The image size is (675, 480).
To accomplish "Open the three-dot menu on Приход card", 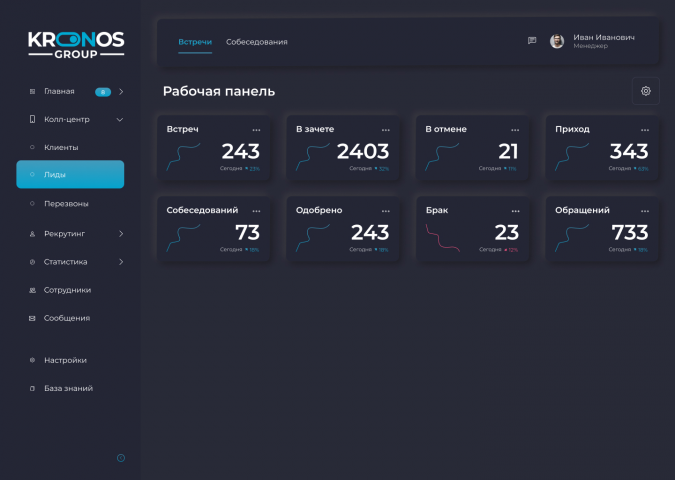I will pos(645,130).
